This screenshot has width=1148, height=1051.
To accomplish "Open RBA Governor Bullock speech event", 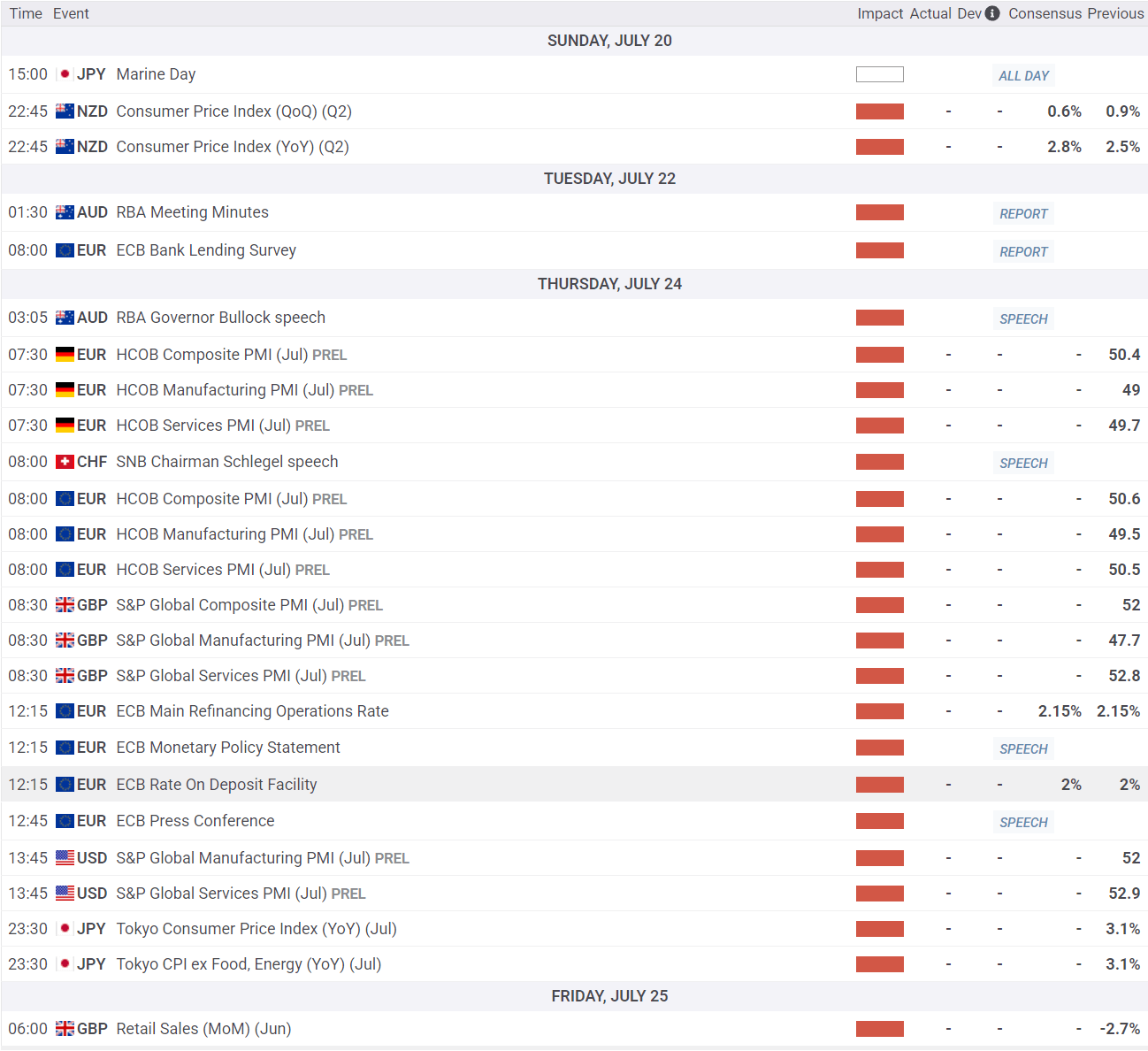I will click(220, 318).
